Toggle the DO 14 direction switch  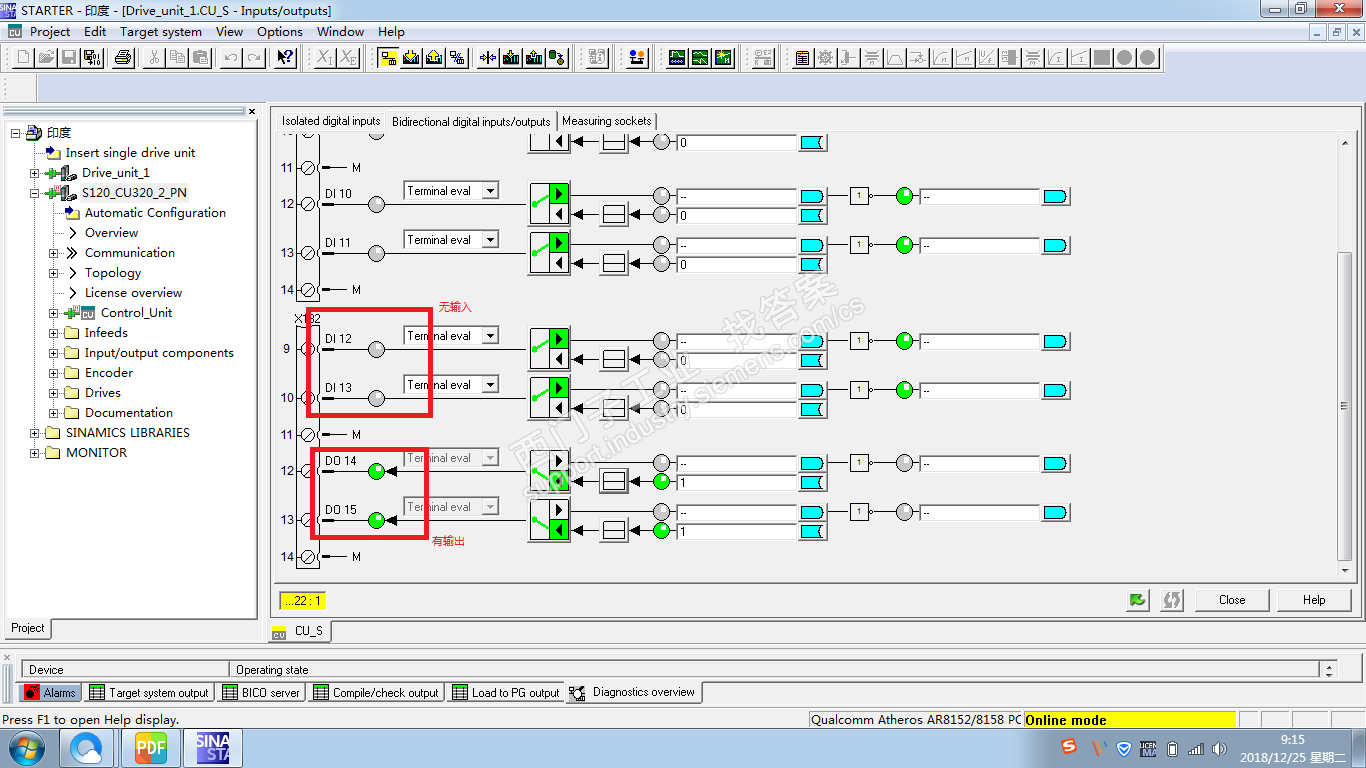click(x=549, y=471)
